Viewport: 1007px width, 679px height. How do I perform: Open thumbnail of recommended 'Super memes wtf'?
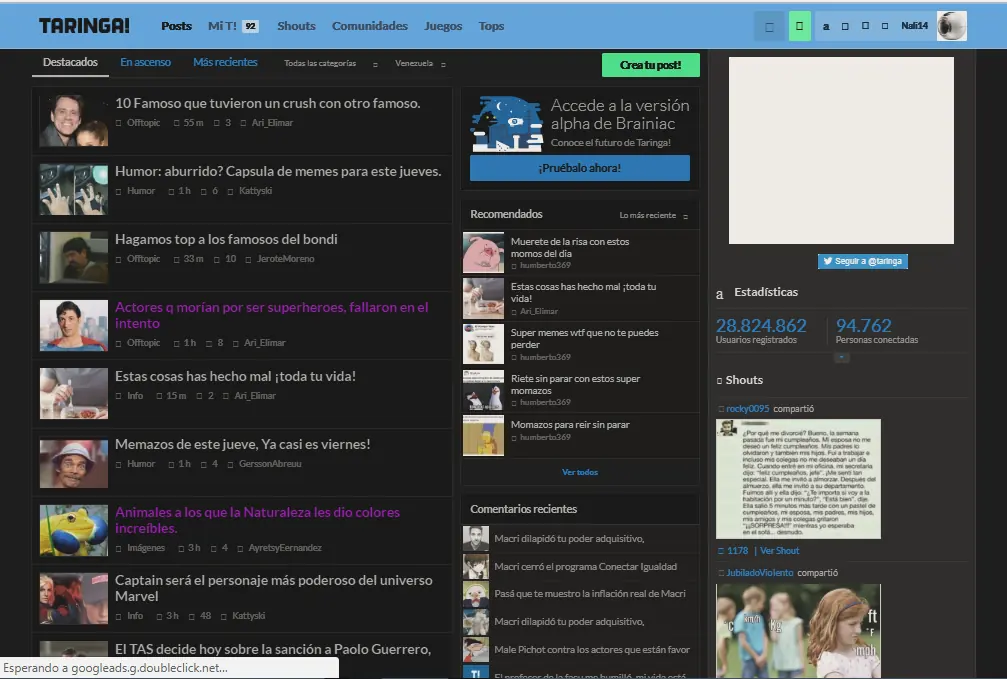point(483,344)
